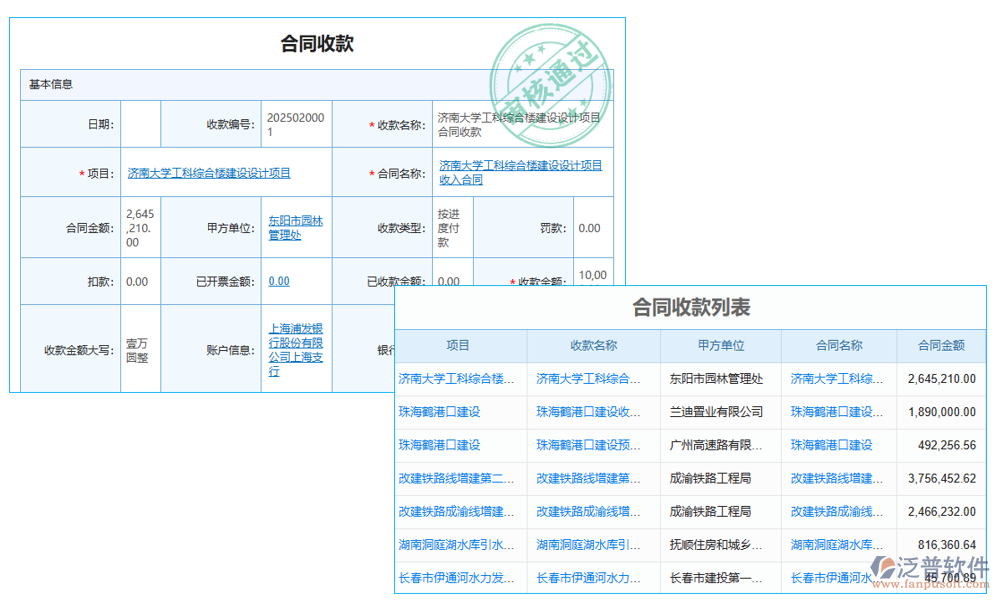Click the 甲方单位 column header
Viewport: 1000px width, 600px height.
[721, 345]
